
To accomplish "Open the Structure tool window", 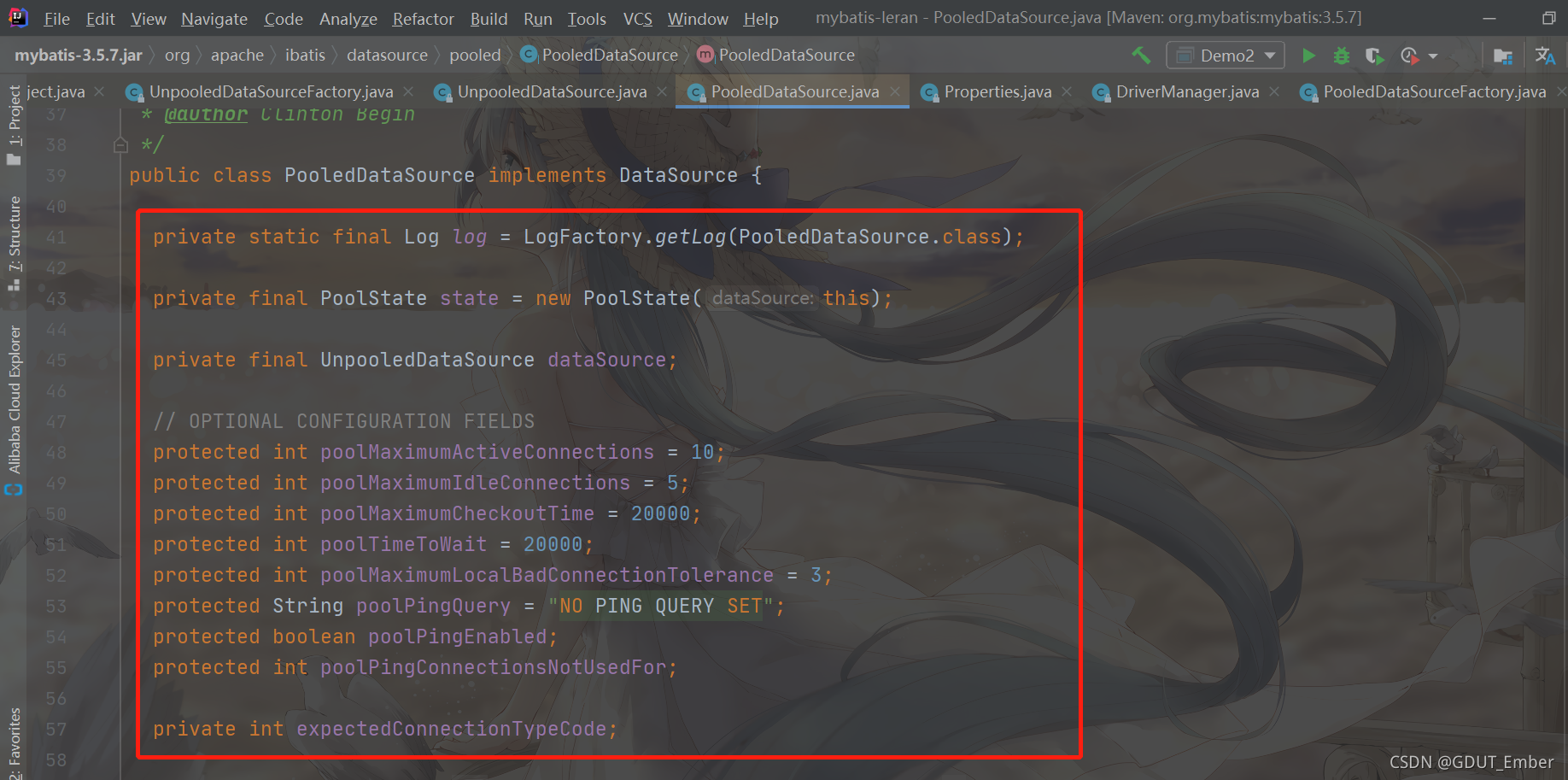I will click(x=15, y=243).
